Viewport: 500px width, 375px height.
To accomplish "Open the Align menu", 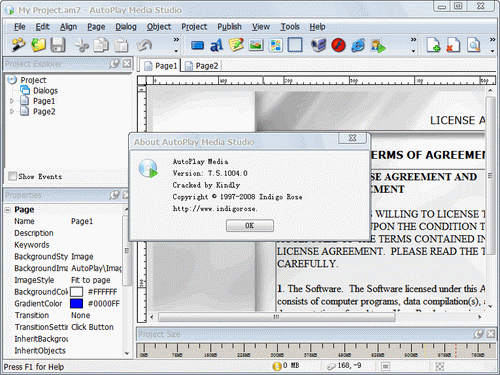I will pos(68,27).
